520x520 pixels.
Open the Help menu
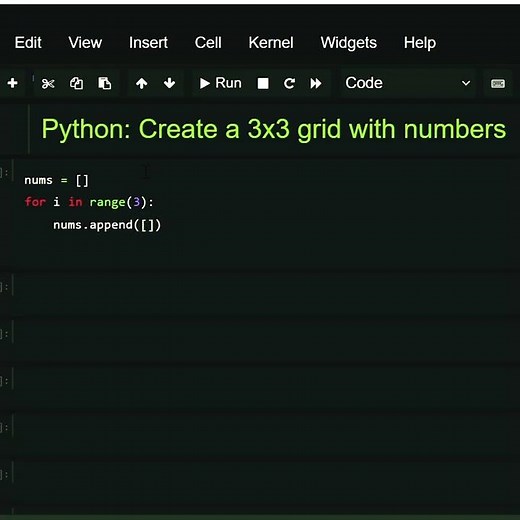click(420, 43)
